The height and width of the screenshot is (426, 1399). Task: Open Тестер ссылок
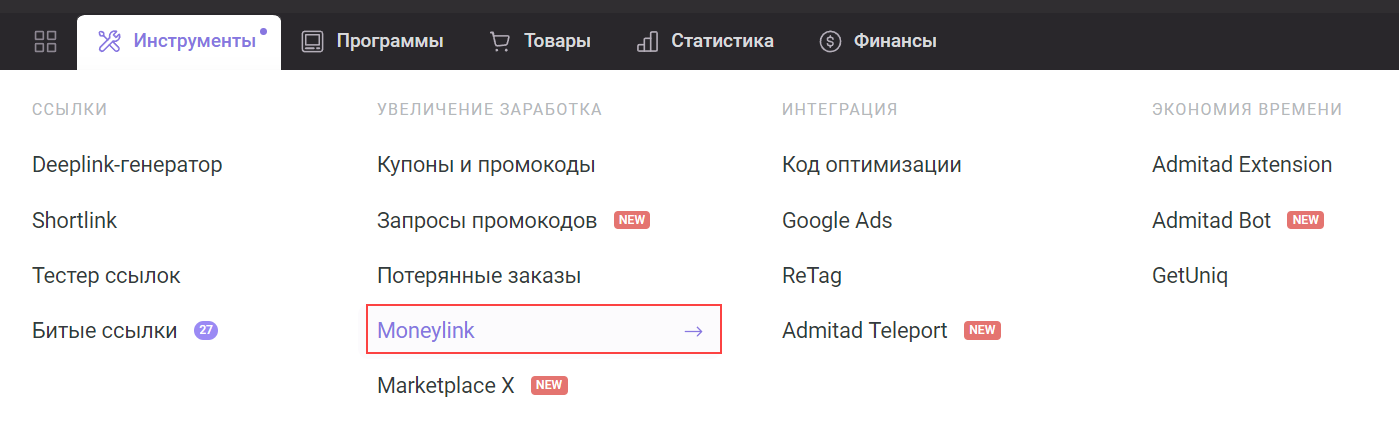[106, 275]
